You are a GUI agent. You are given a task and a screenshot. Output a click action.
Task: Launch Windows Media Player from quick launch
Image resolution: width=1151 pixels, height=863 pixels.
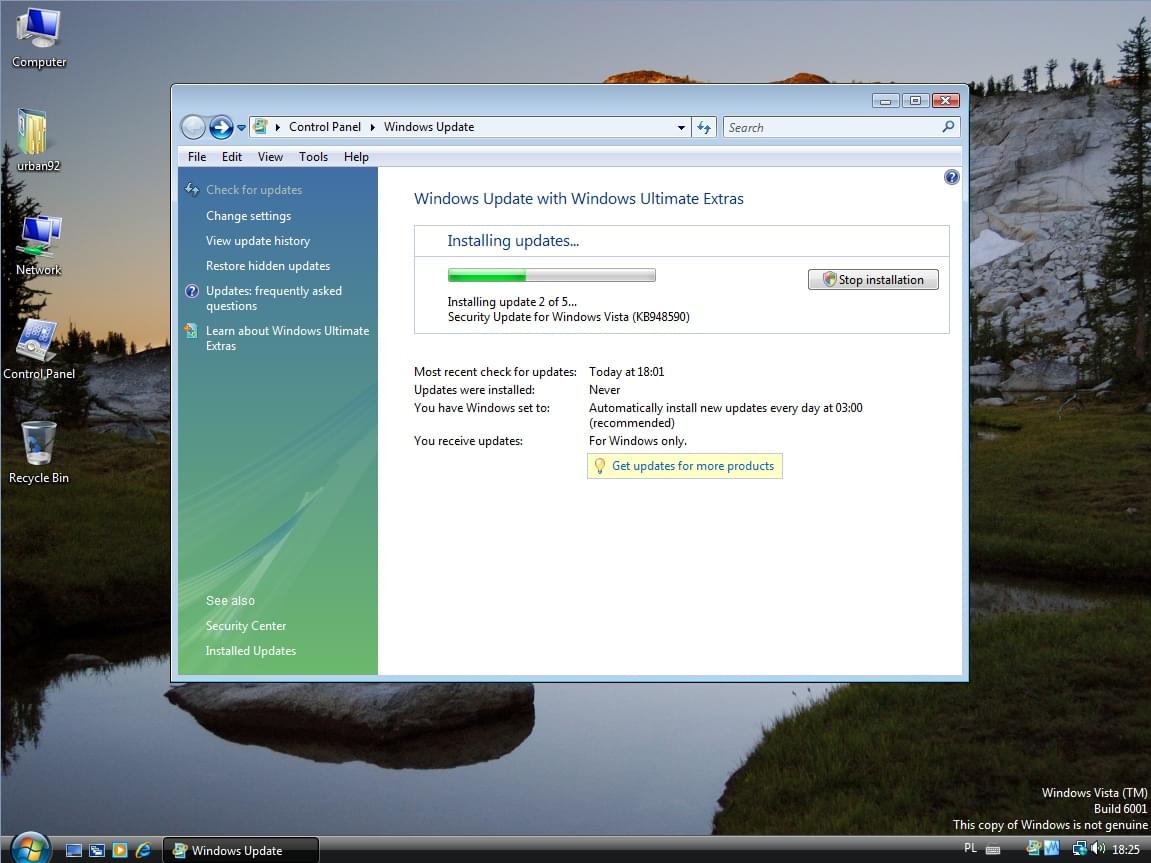pos(120,851)
